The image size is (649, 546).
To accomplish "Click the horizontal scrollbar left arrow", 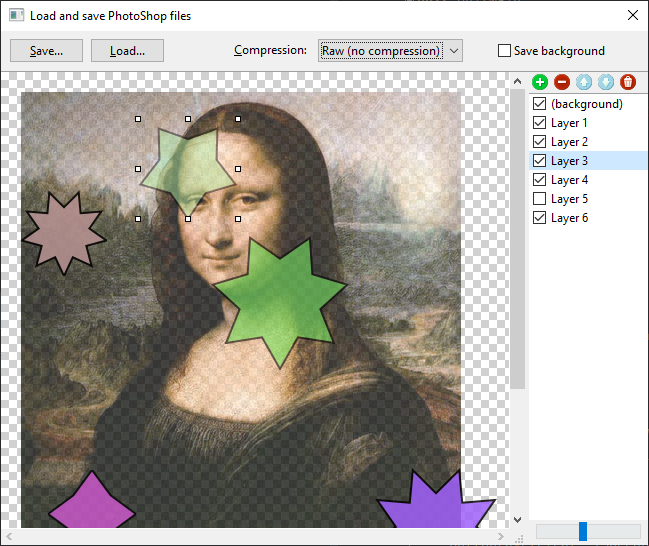I will [x=9, y=537].
